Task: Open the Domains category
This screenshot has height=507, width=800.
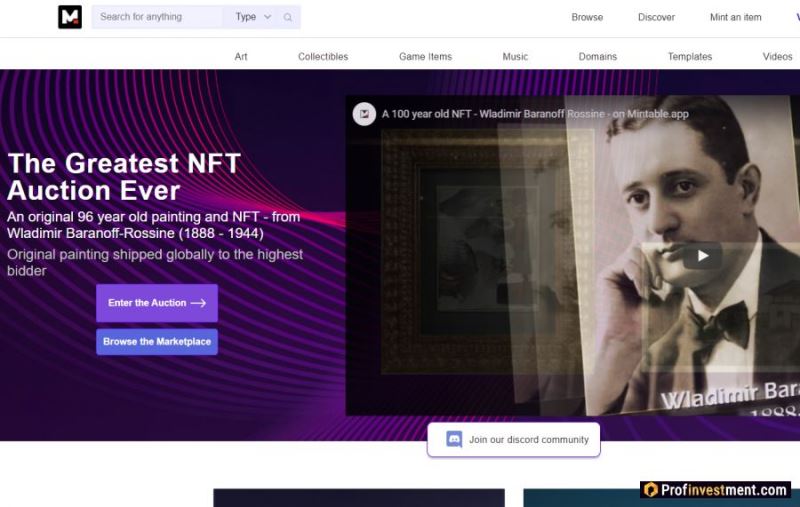Action: (x=597, y=57)
